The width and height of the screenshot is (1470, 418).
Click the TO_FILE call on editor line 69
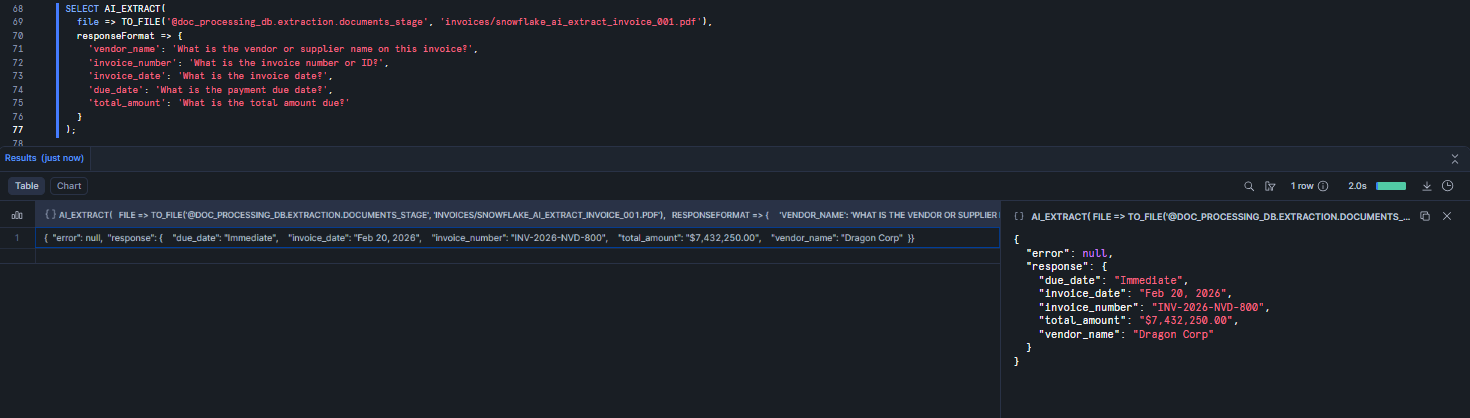coord(415,21)
